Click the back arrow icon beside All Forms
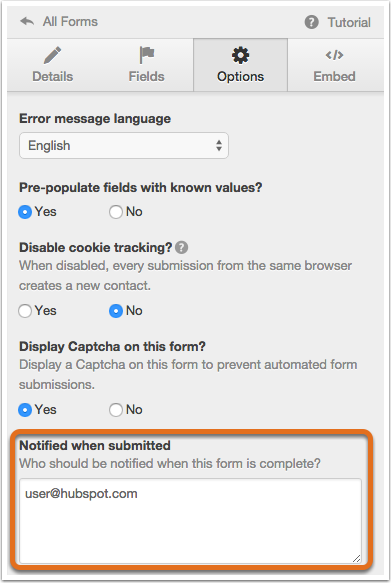Screen dimensions: 391x583 coord(27,22)
